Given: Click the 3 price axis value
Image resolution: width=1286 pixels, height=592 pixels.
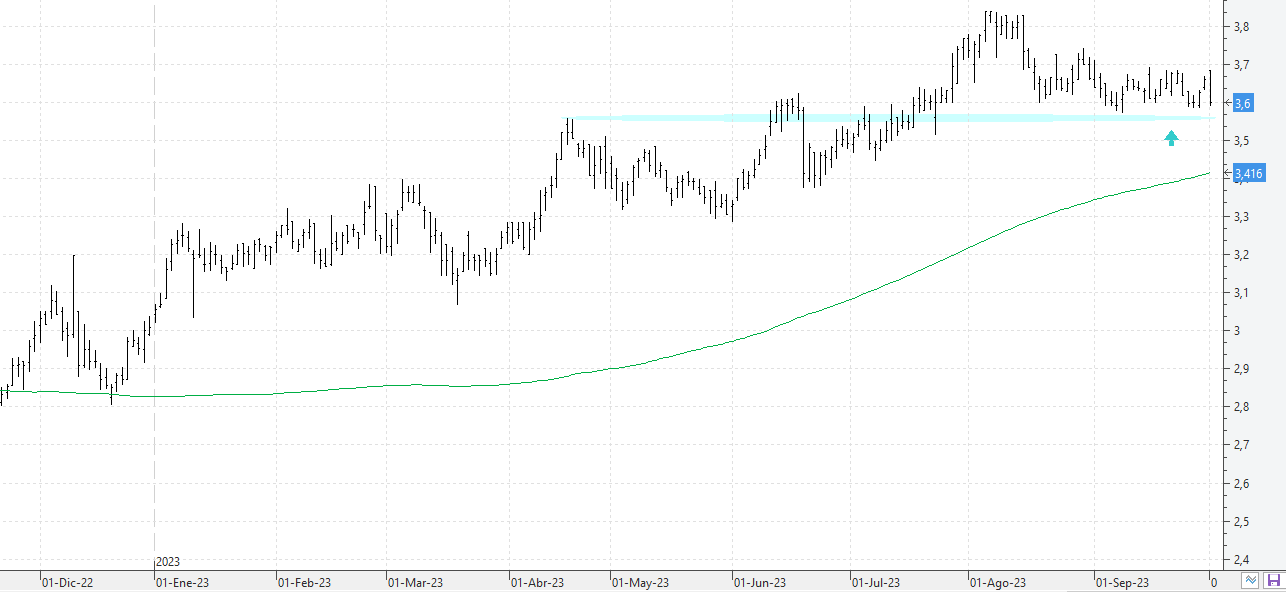Looking at the screenshot, I should click(x=1236, y=331).
